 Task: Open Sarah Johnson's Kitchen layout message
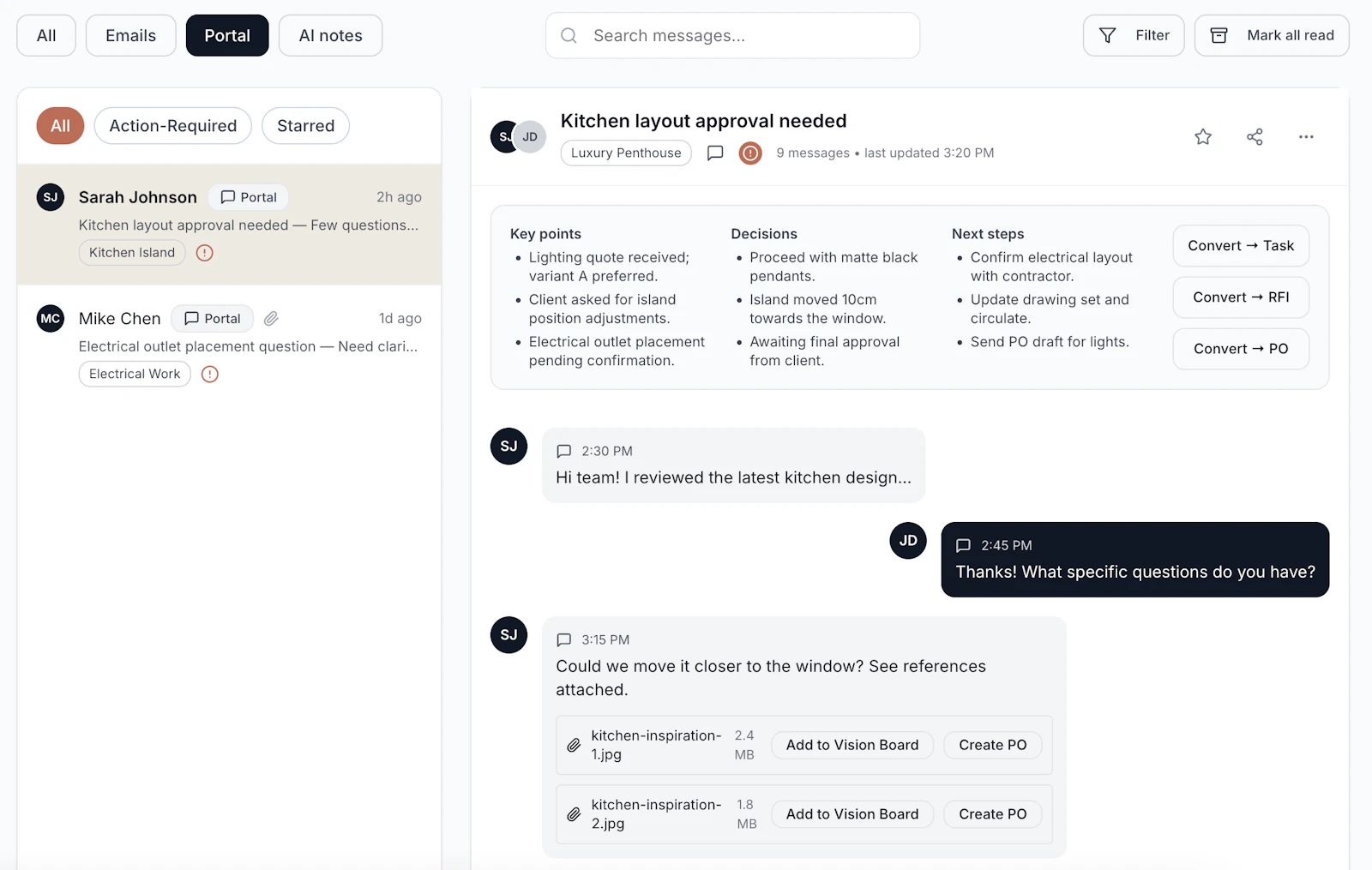click(229, 225)
